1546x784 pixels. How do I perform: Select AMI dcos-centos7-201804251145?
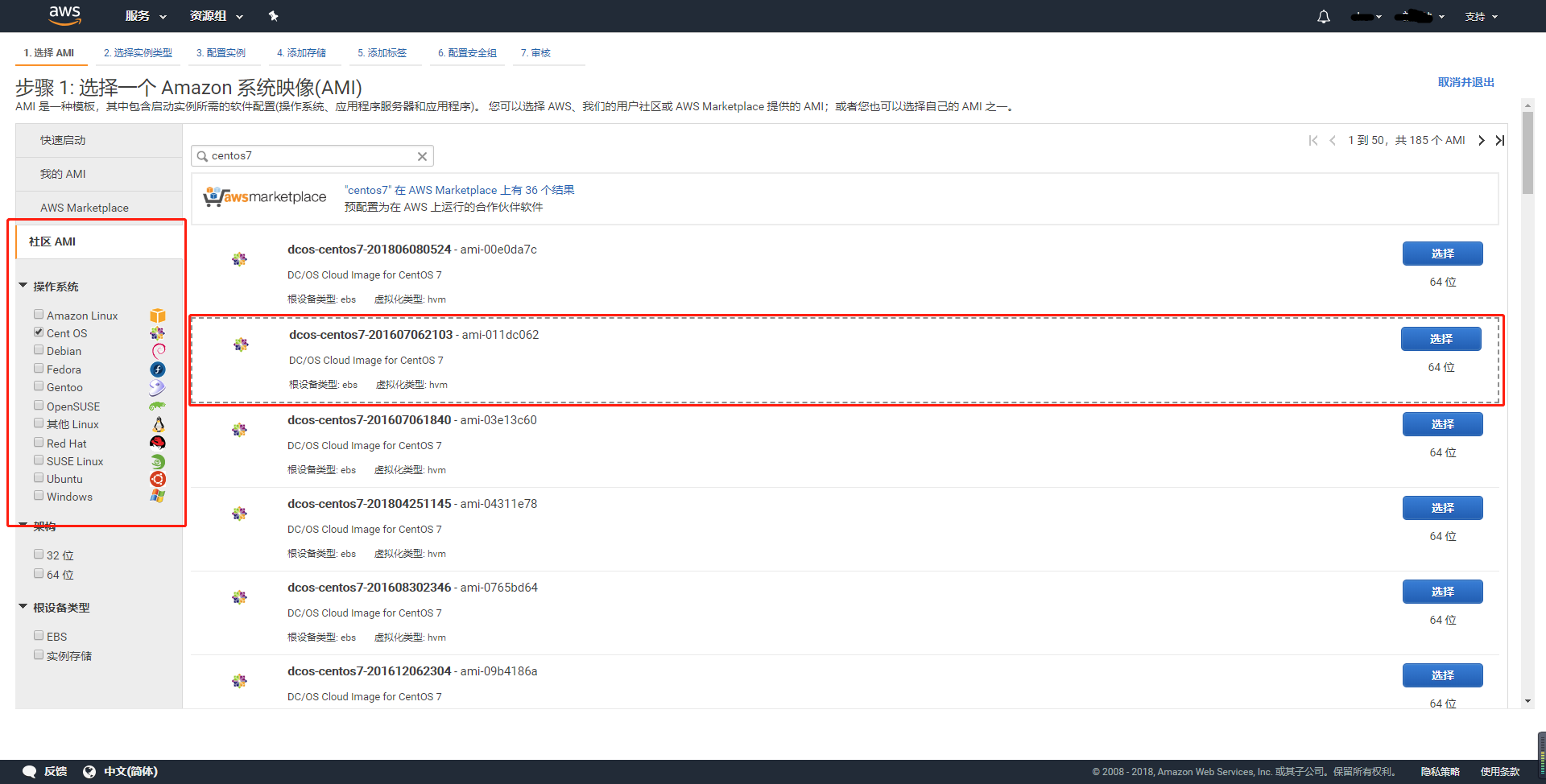(x=1442, y=508)
